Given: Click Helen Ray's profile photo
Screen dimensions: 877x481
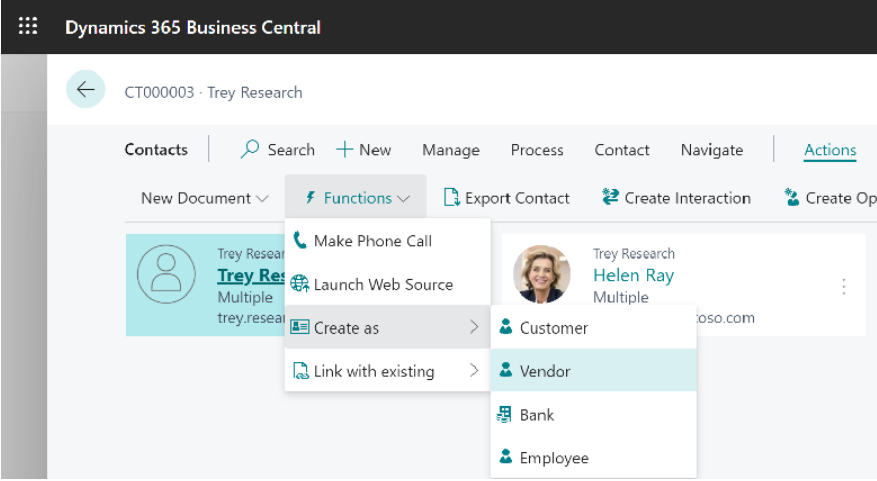Looking at the screenshot, I should (x=541, y=274).
